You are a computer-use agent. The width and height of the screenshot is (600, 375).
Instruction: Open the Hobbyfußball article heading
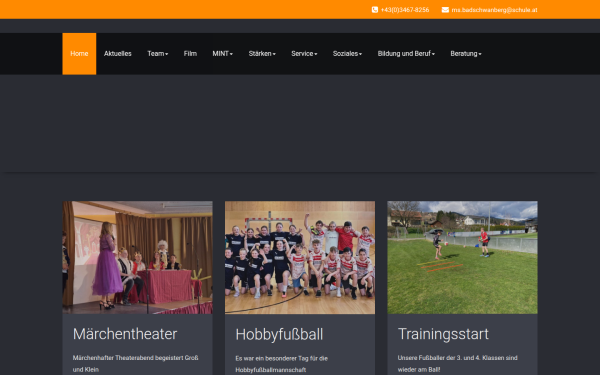[279, 334]
